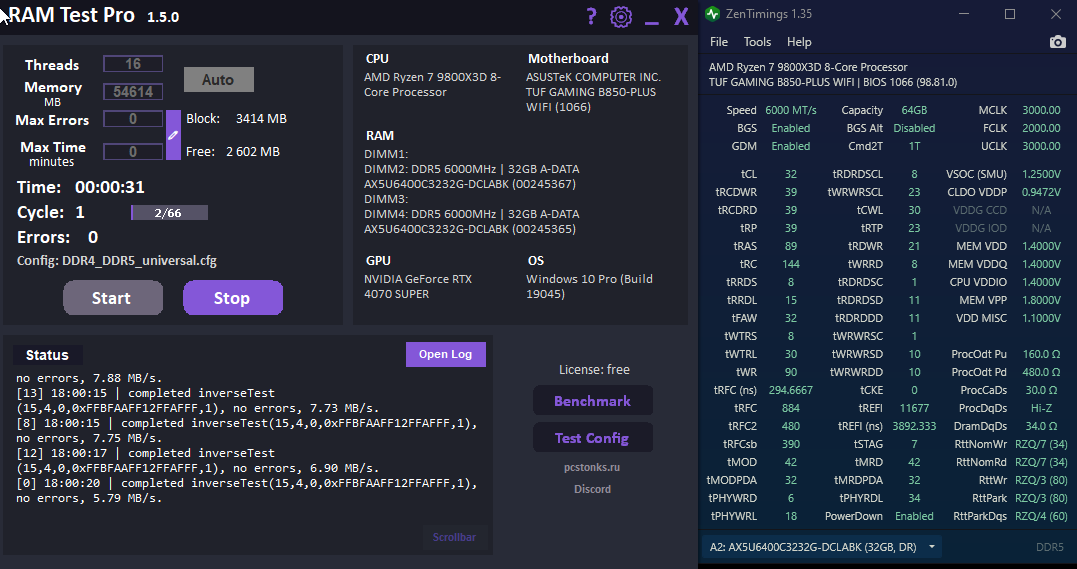1077x569 pixels.
Task: Click the tRAS value 89
Action: pyautogui.click(x=791, y=246)
